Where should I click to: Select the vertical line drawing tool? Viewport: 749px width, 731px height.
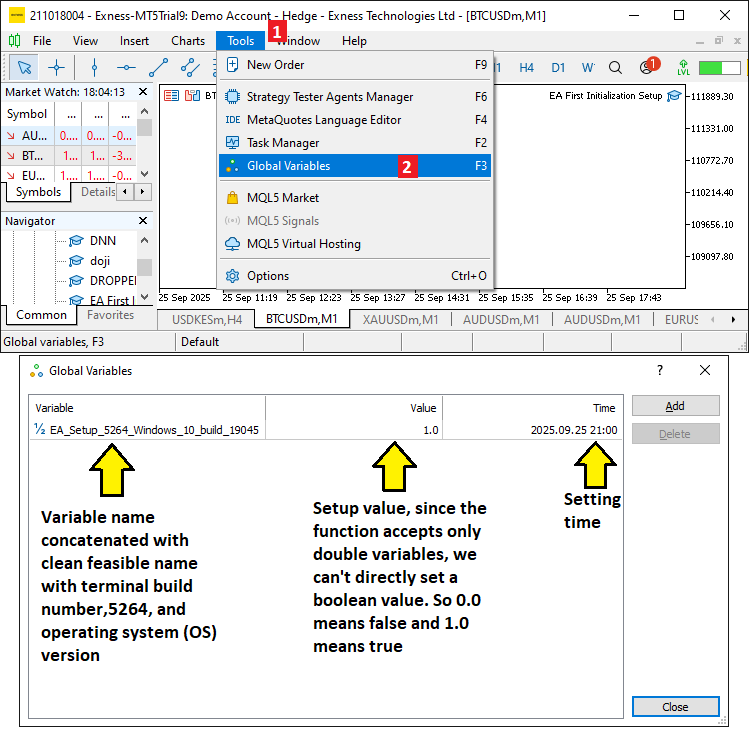point(94,67)
